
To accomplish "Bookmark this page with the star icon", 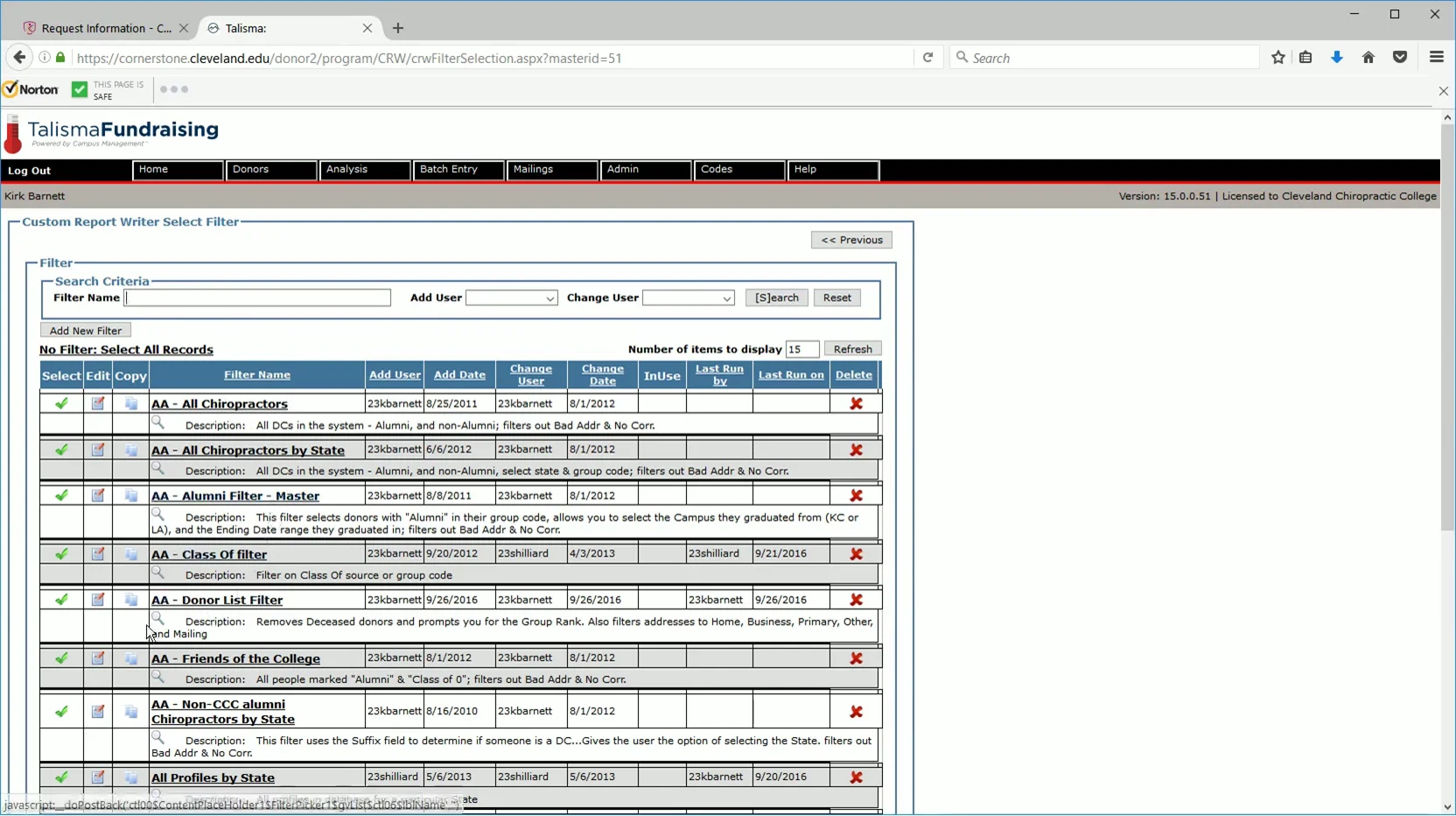I will click(1277, 57).
